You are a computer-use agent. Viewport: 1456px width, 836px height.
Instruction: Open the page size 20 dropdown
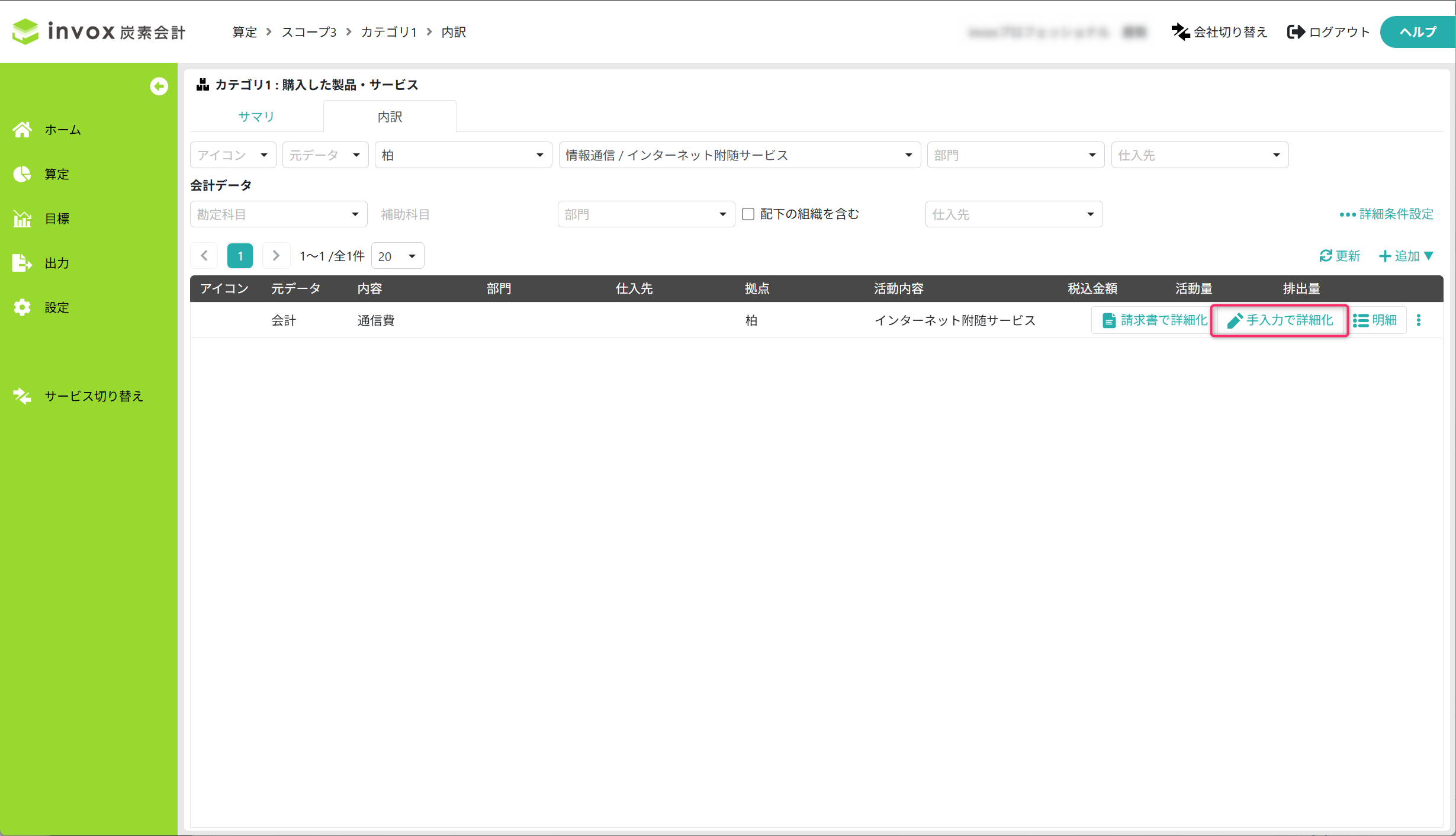[x=397, y=256]
